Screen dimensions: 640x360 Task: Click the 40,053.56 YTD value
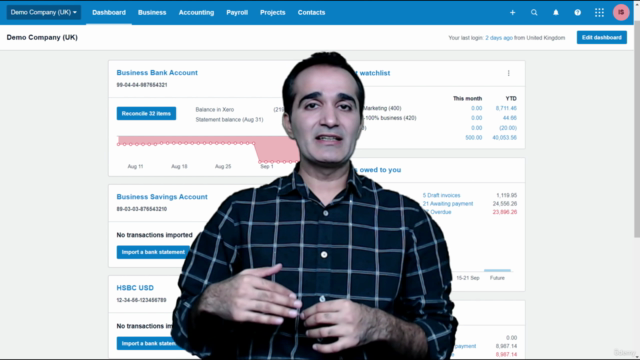tap(504, 138)
